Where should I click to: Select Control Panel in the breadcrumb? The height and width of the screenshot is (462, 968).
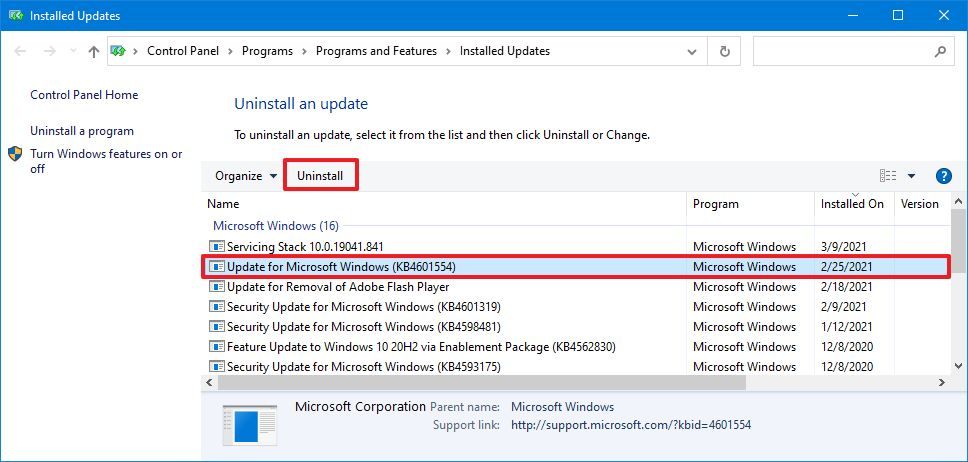click(183, 51)
